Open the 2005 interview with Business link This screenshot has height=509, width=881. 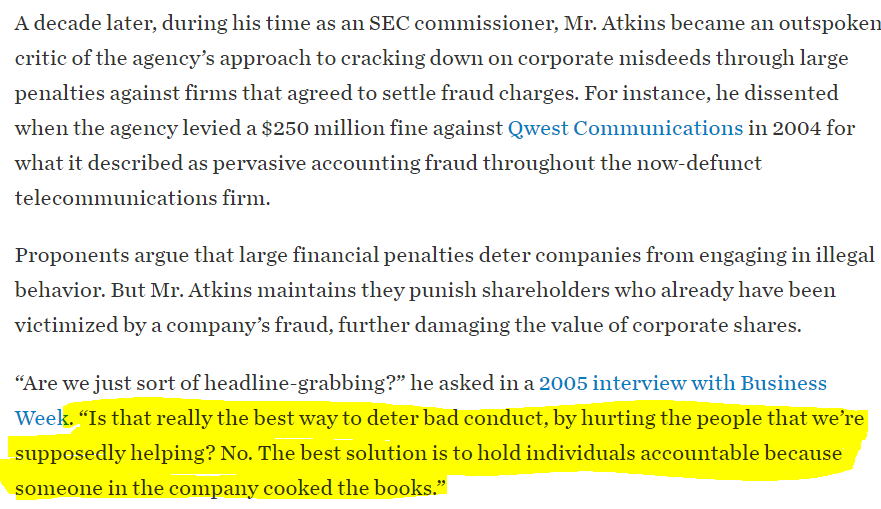pyautogui.click(x=683, y=383)
